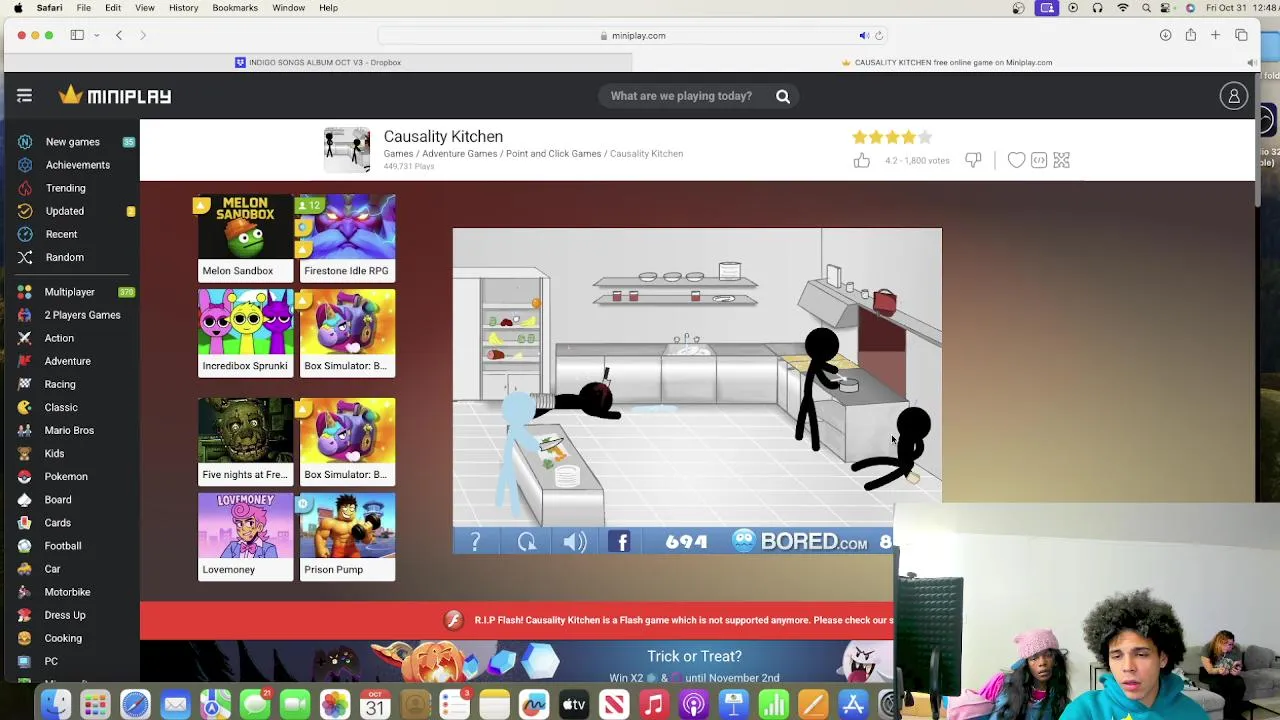Open Launchpad from the Dock
This screenshot has height=720, width=1280.
coord(95,705)
